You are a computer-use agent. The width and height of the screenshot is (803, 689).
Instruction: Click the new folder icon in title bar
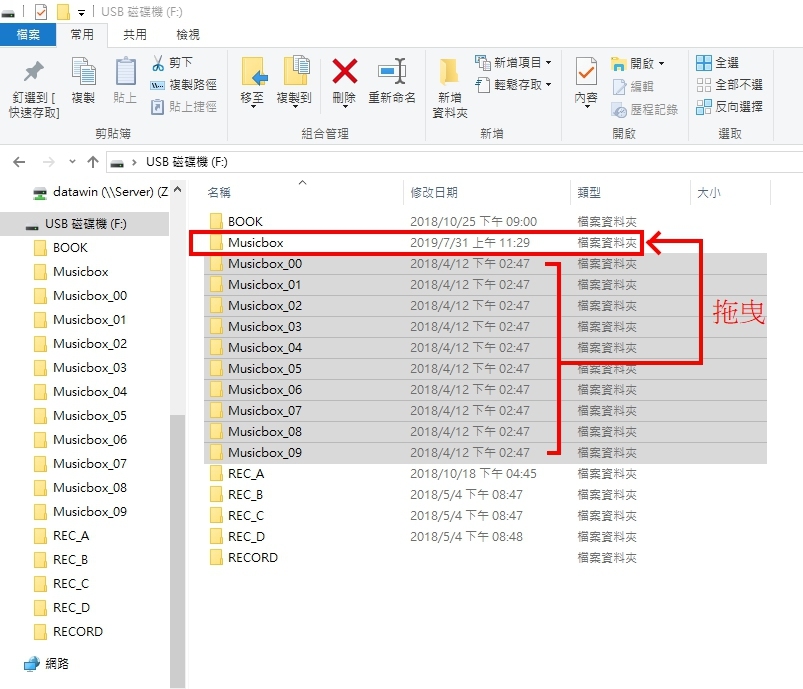pos(63,11)
